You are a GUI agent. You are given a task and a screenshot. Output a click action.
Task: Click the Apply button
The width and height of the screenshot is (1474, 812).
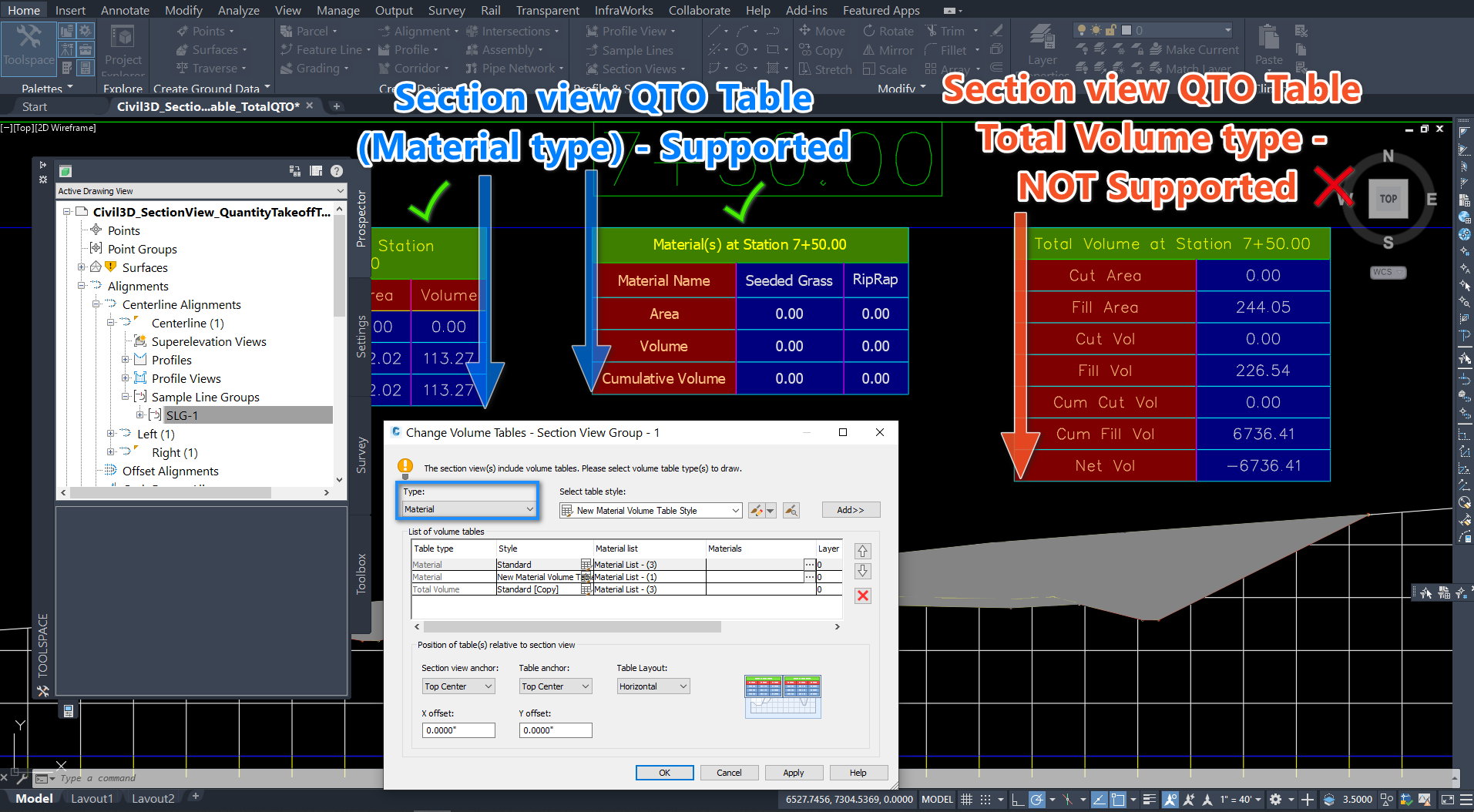click(x=794, y=773)
